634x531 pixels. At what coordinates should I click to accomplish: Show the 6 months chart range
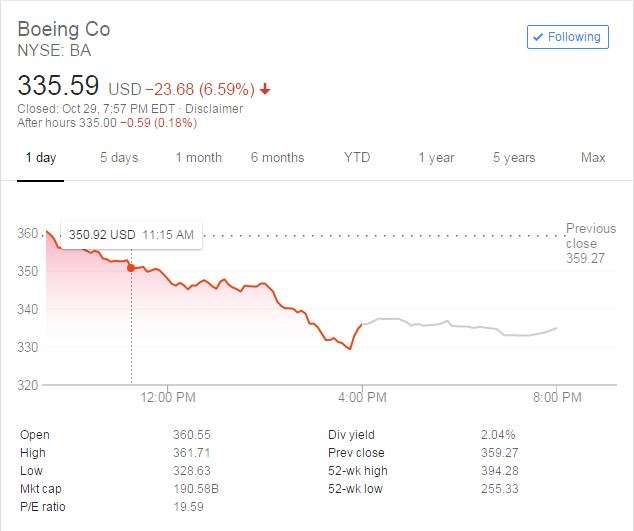pyautogui.click(x=277, y=158)
